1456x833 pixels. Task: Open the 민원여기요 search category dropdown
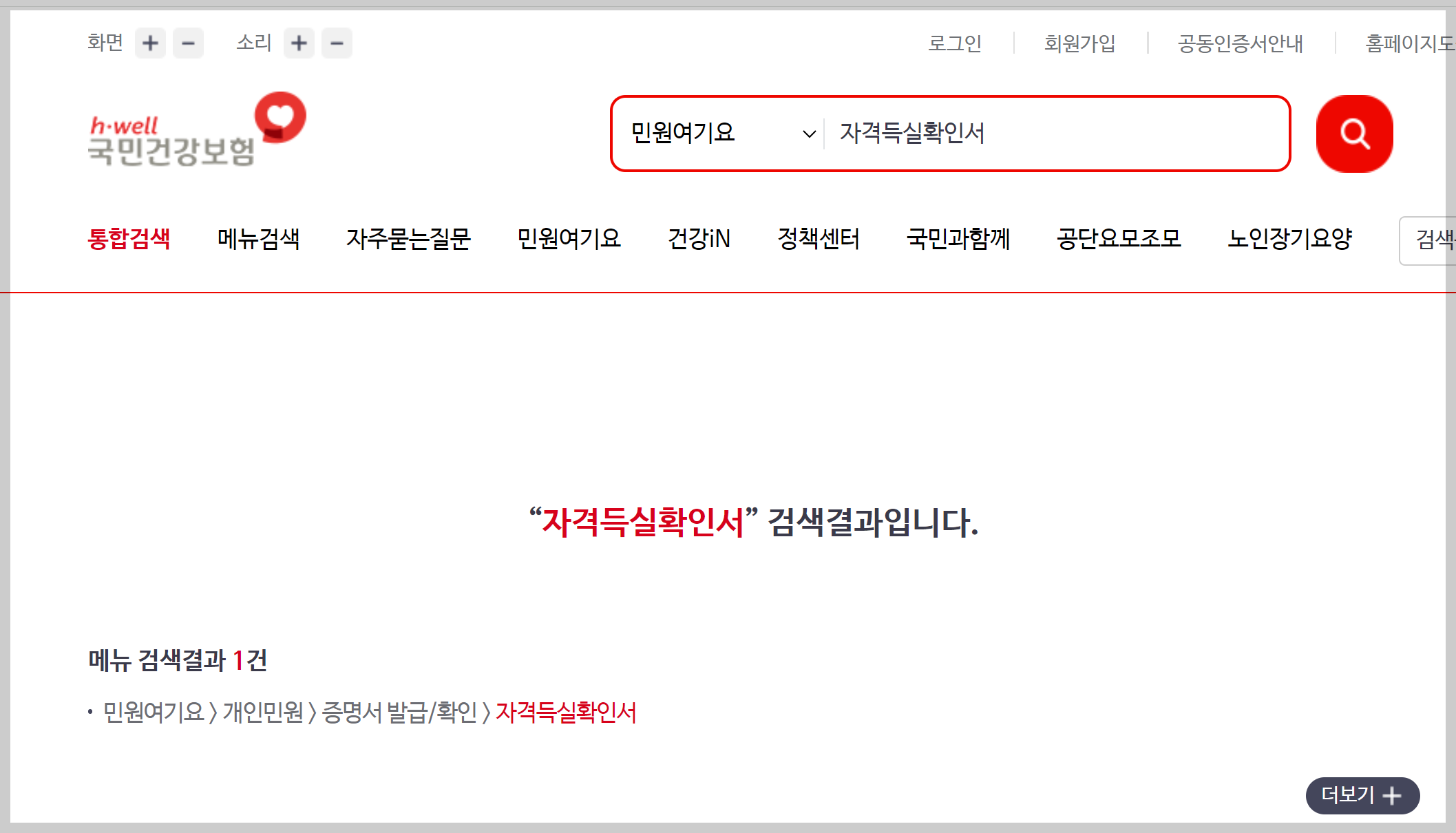tap(721, 133)
